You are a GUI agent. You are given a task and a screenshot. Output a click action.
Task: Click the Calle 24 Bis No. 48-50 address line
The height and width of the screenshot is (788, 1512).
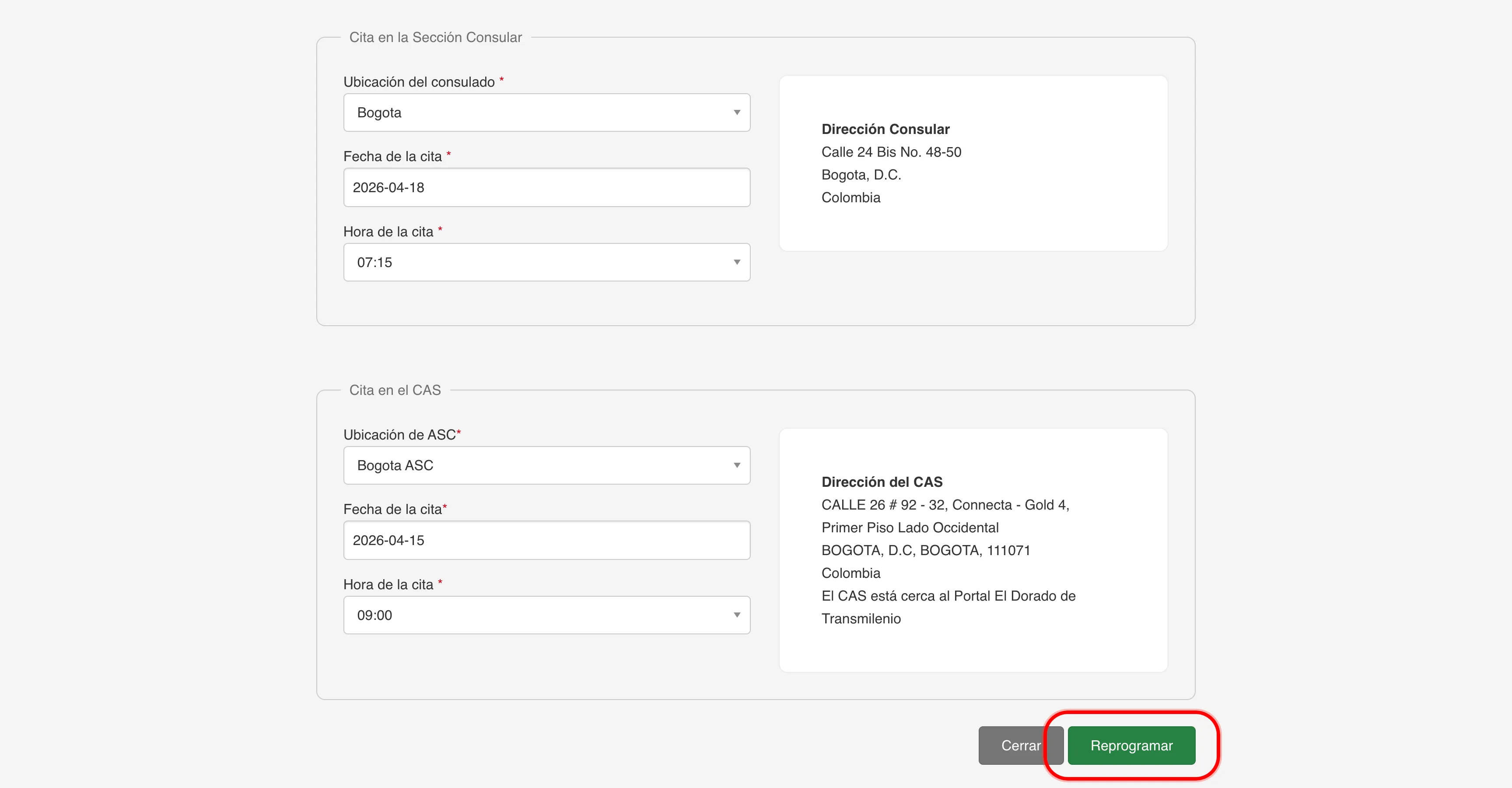(891, 152)
